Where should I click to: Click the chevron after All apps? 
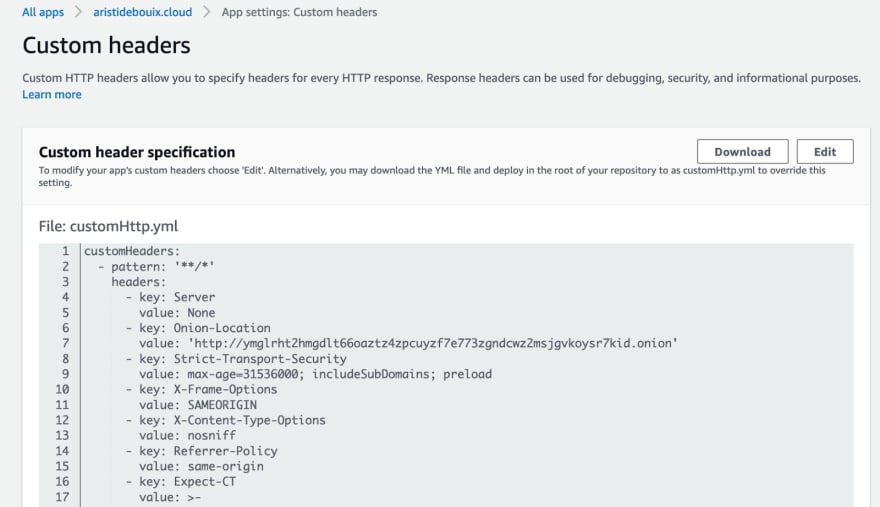(x=79, y=12)
